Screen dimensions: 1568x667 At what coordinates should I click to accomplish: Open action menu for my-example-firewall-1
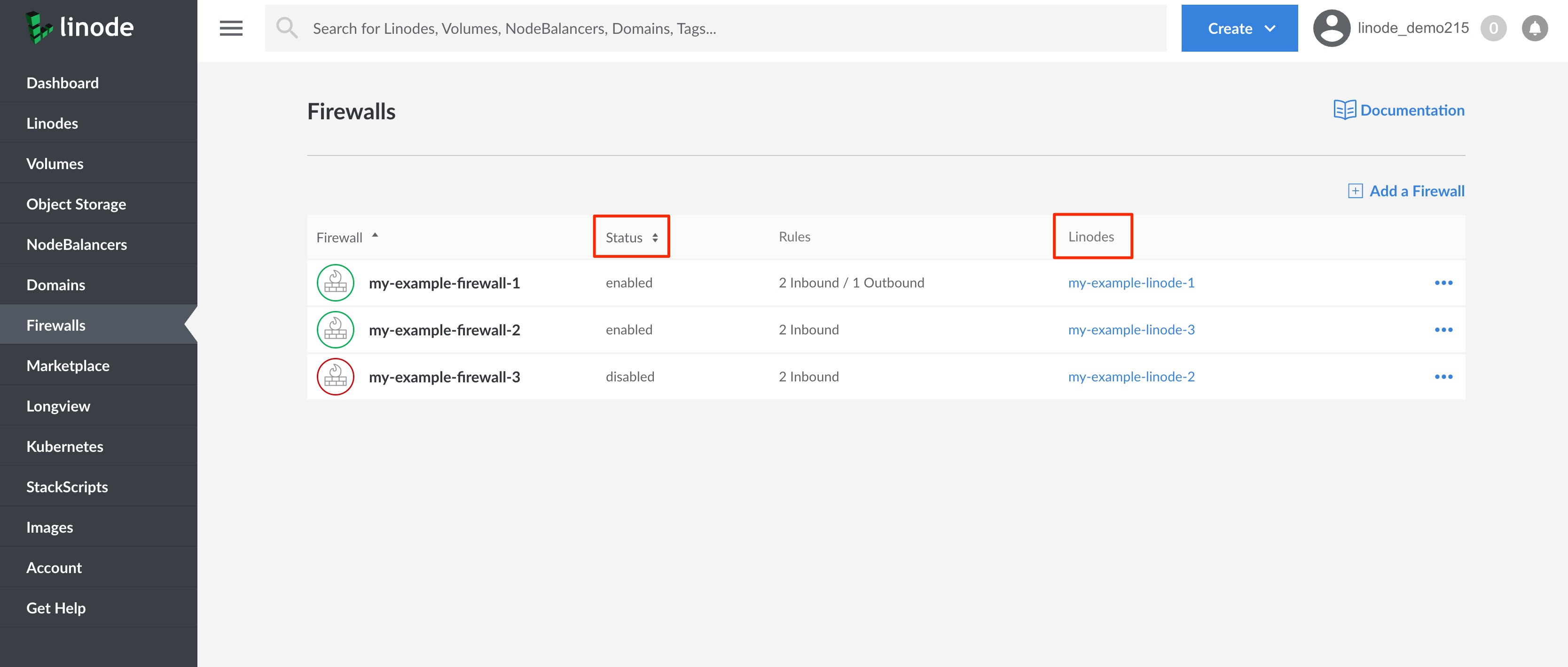pyautogui.click(x=1443, y=283)
